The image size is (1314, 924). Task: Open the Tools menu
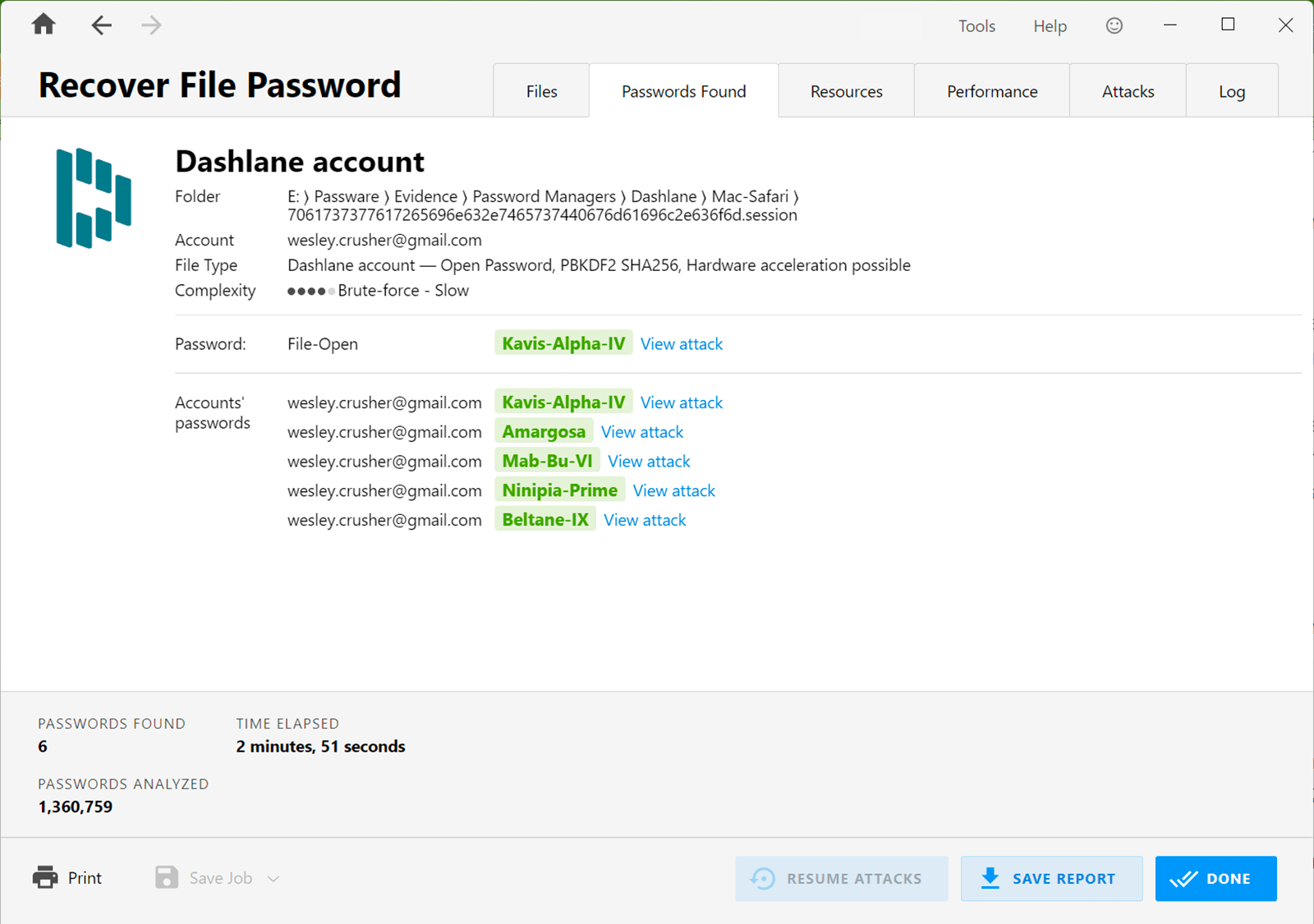click(x=976, y=25)
